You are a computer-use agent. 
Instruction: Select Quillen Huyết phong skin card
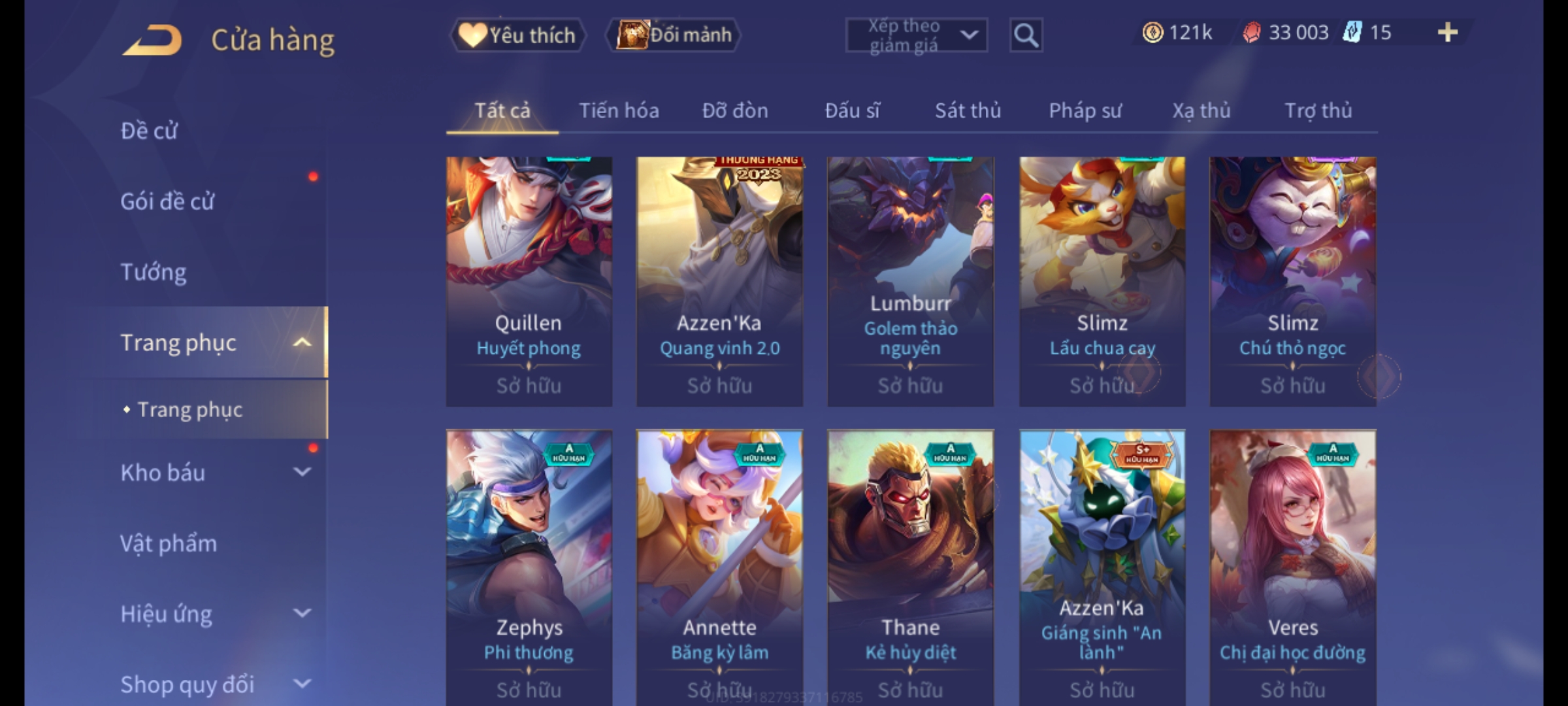pos(529,282)
